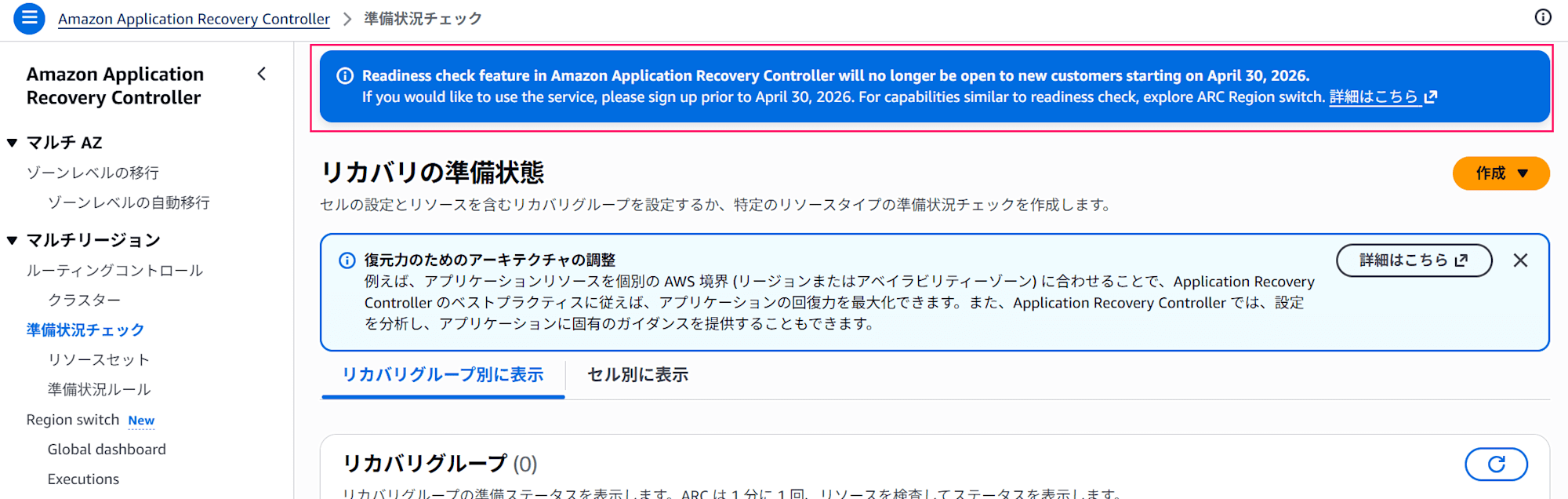Open 準備状況ルール in the sidebar
Image resolution: width=1568 pixels, height=499 pixels.
pyautogui.click(x=98, y=388)
